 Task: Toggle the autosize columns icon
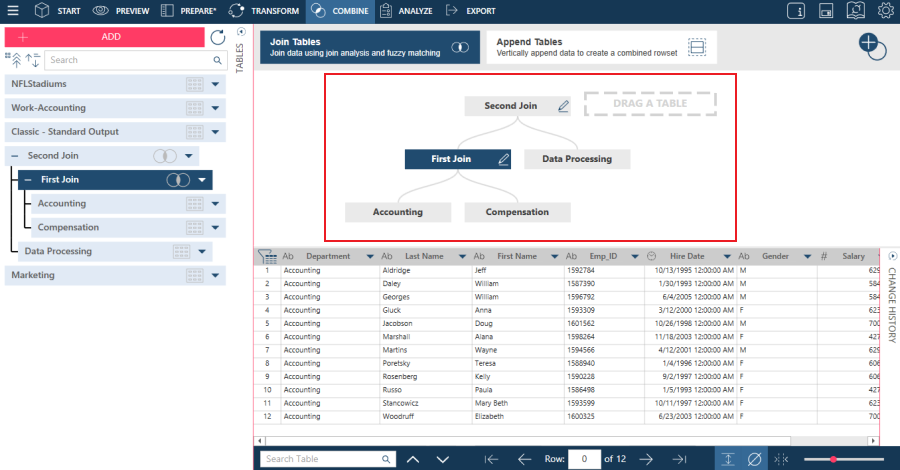click(727, 459)
